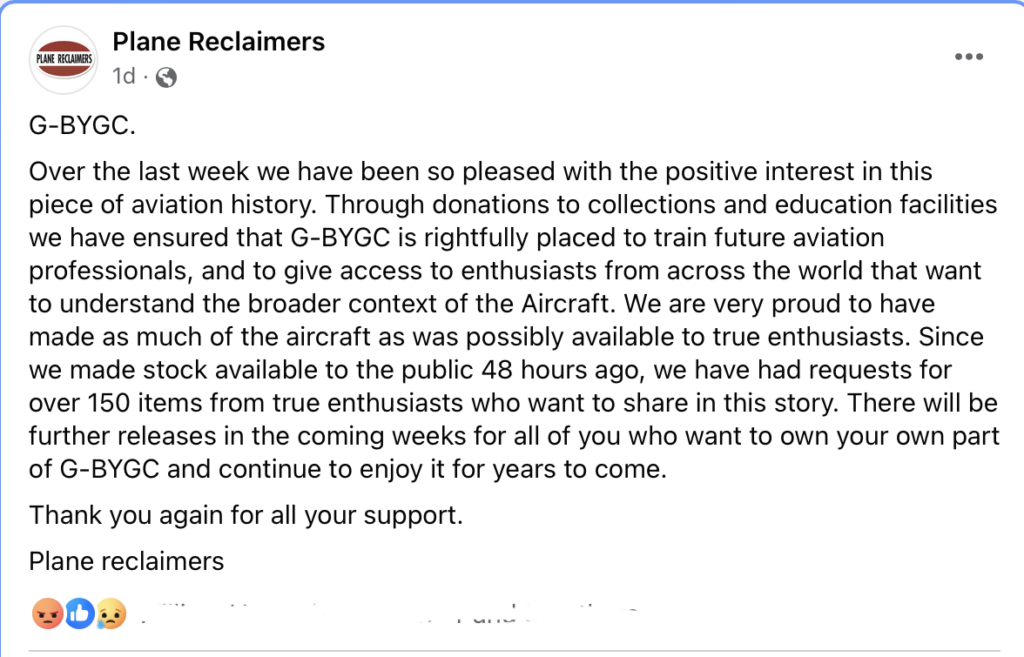The image size is (1024, 657).
Task: Click the text over 150 items
Action: point(116,403)
